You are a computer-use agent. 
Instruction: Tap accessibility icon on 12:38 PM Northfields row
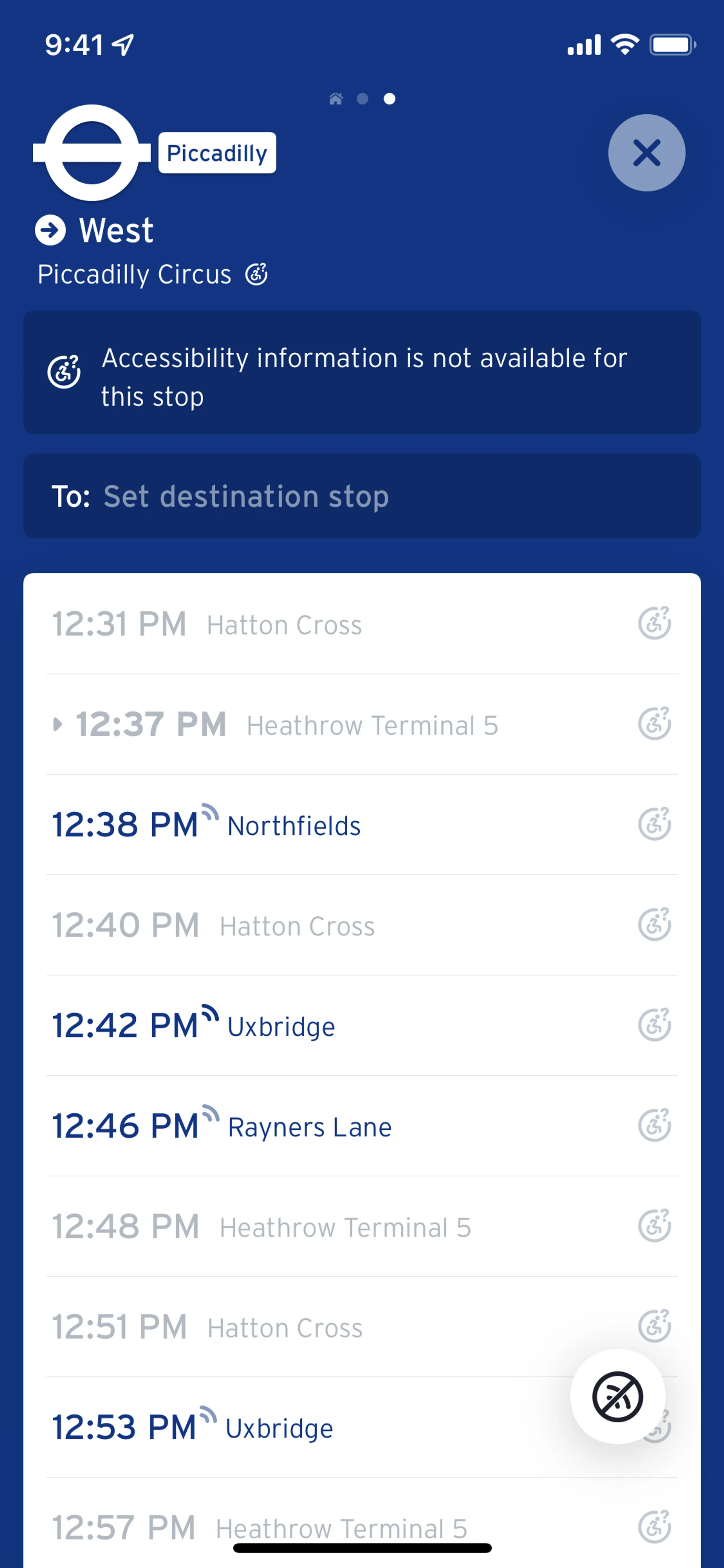click(x=654, y=824)
